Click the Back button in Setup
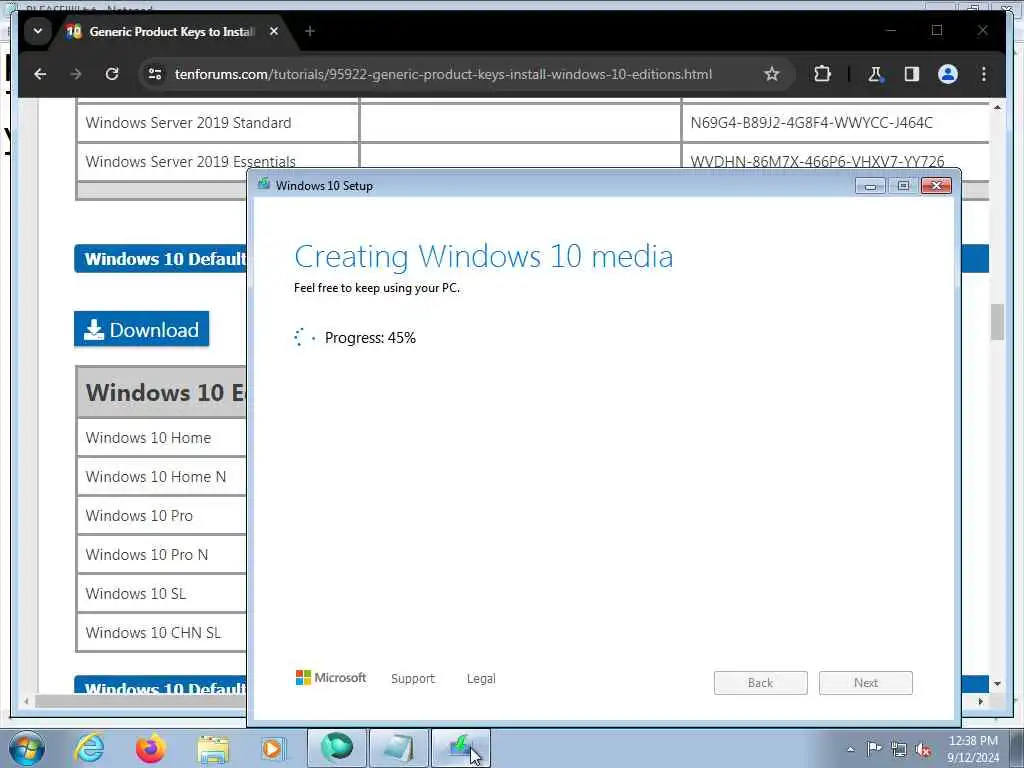This screenshot has width=1024, height=768. pyautogui.click(x=761, y=683)
